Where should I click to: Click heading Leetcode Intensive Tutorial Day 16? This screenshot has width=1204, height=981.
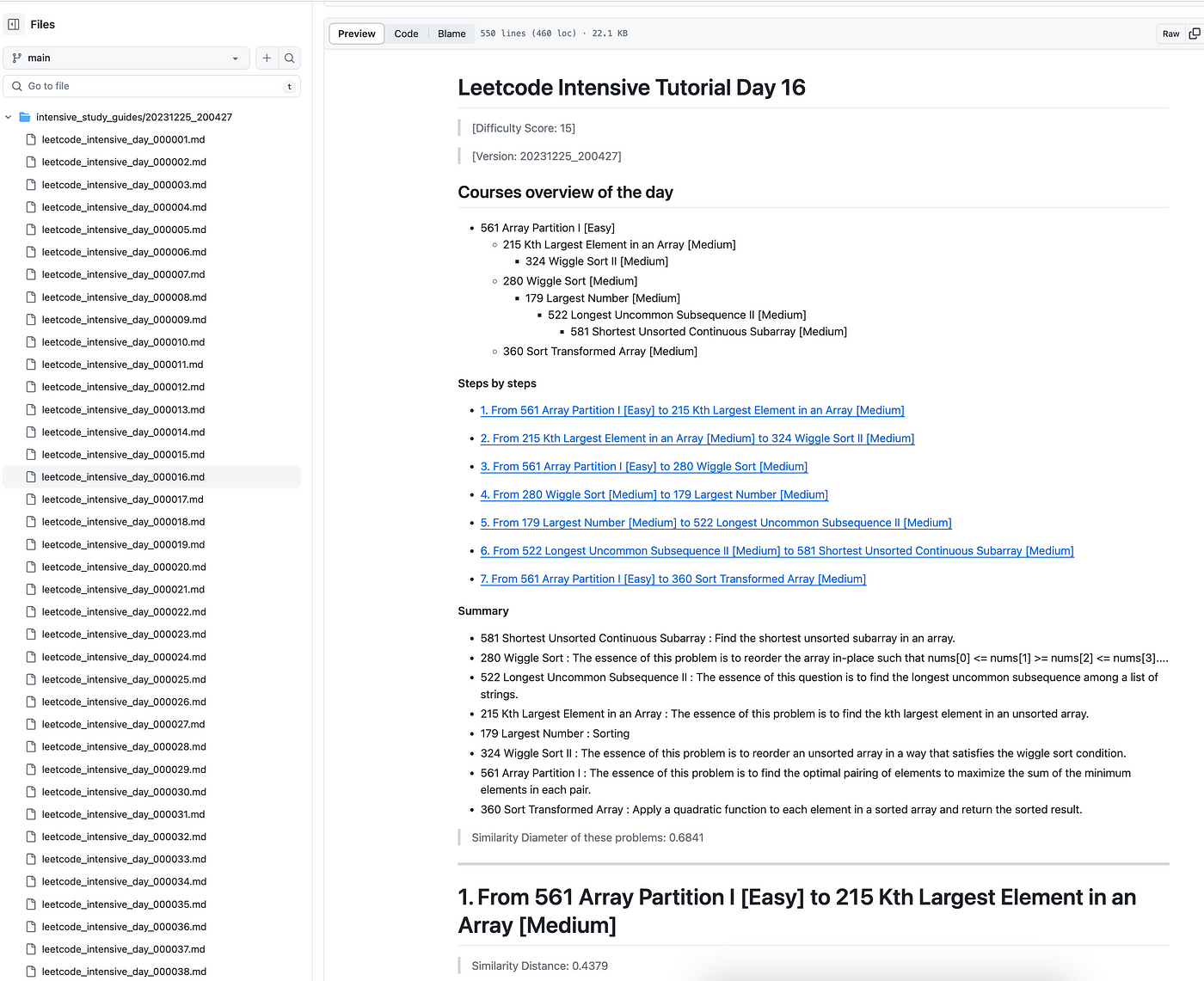[631, 88]
